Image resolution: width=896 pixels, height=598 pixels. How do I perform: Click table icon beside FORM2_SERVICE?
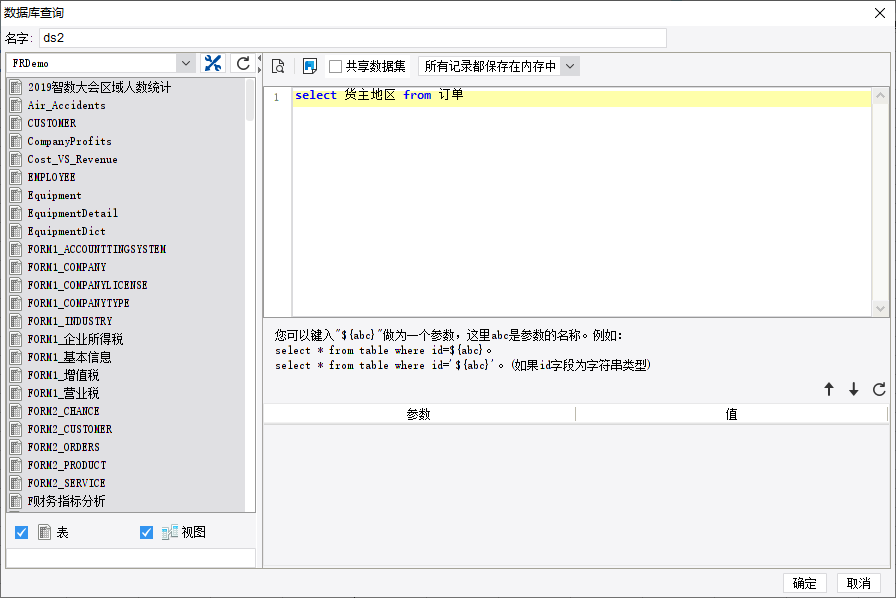16,483
